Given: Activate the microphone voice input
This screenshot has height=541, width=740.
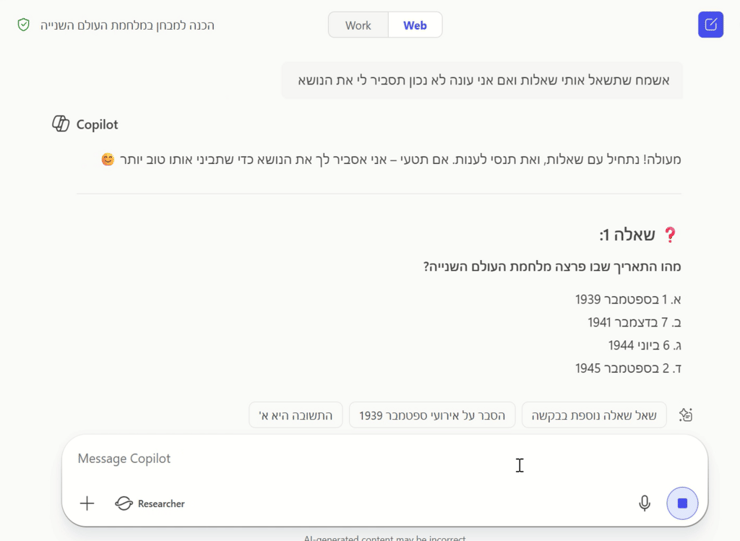Looking at the screenshot, I should pos(644,503).
